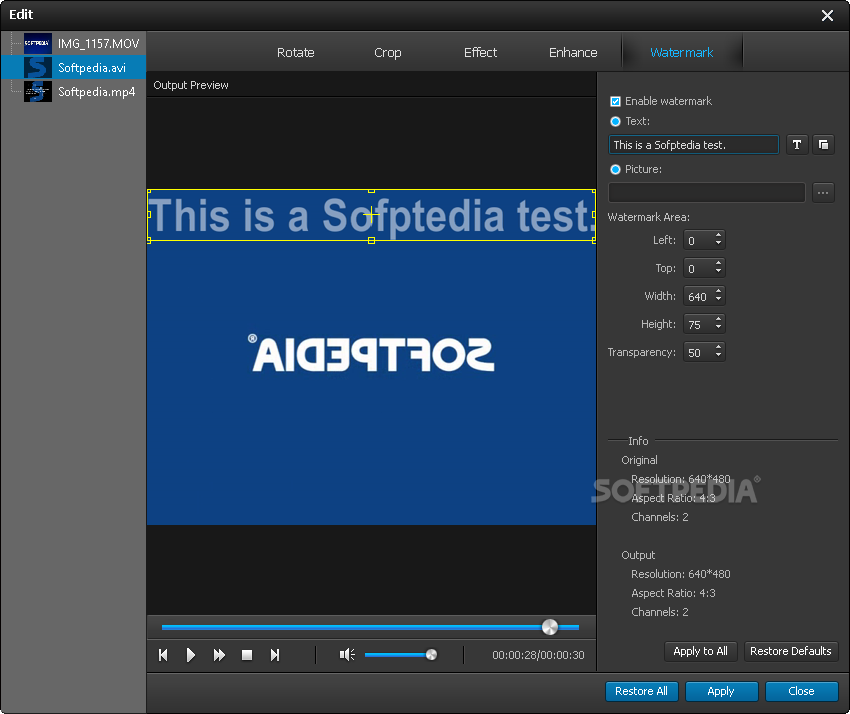This screenshot has width=850, height=714.
Task: Close the Edit dialog with X
Action: tap(827, 15)
